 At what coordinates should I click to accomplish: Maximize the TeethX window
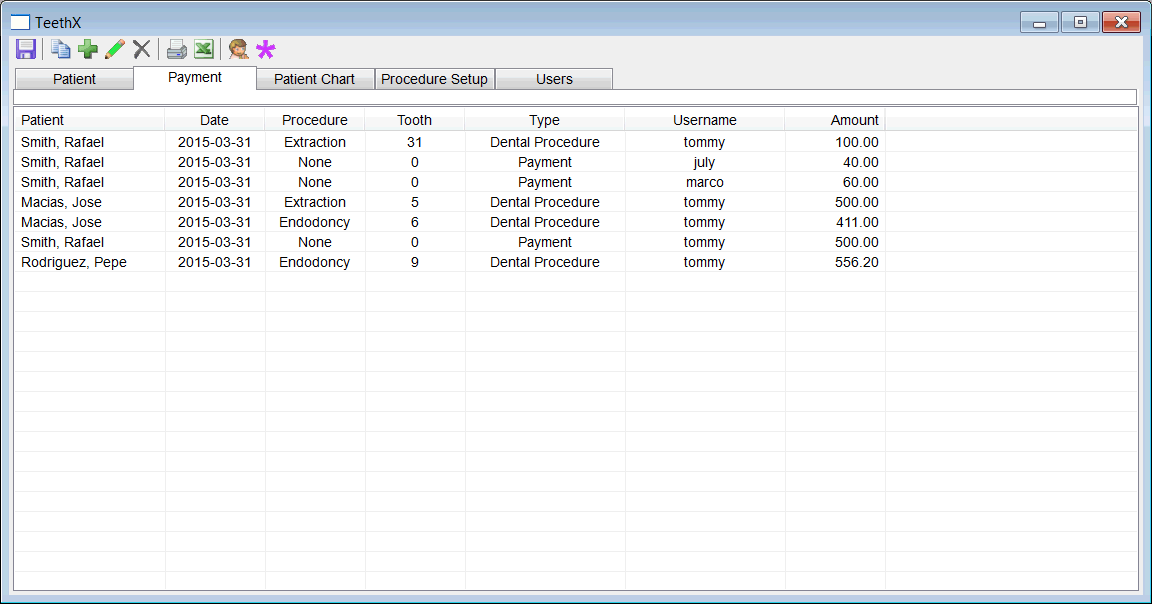point(1080,23)
